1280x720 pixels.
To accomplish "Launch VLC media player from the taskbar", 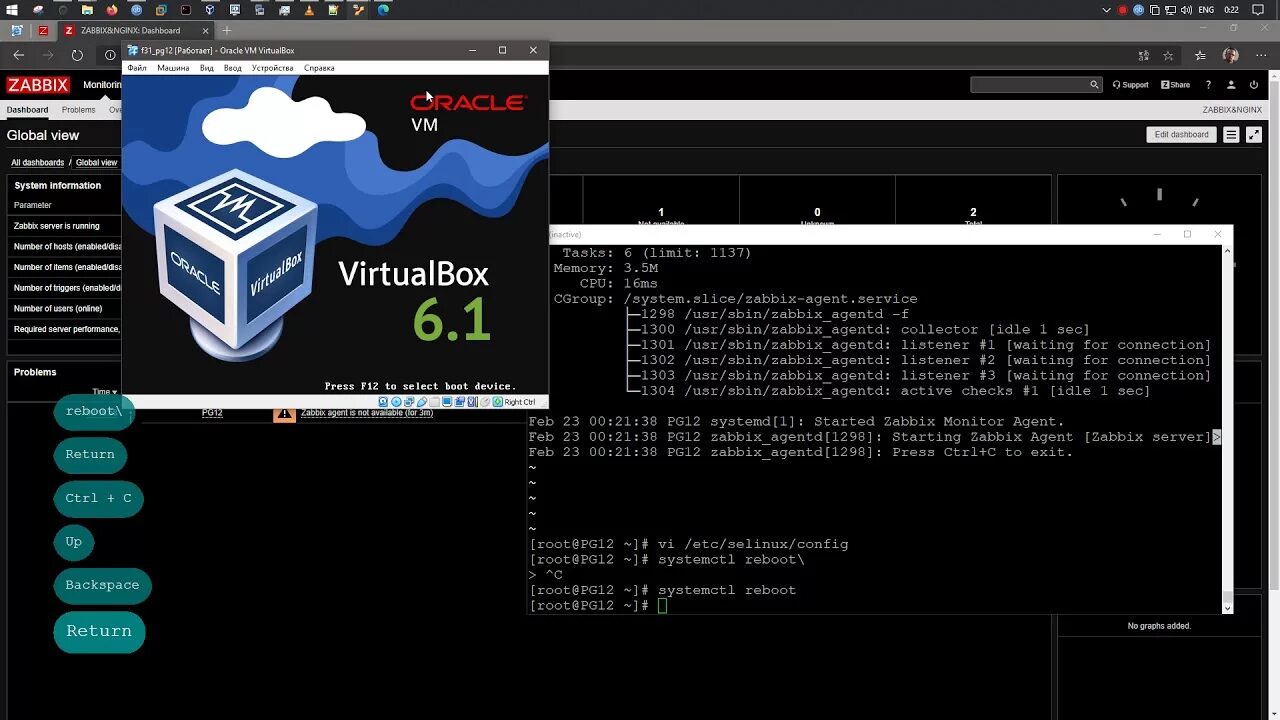I will pyautogui.click(x=309, y=10).
